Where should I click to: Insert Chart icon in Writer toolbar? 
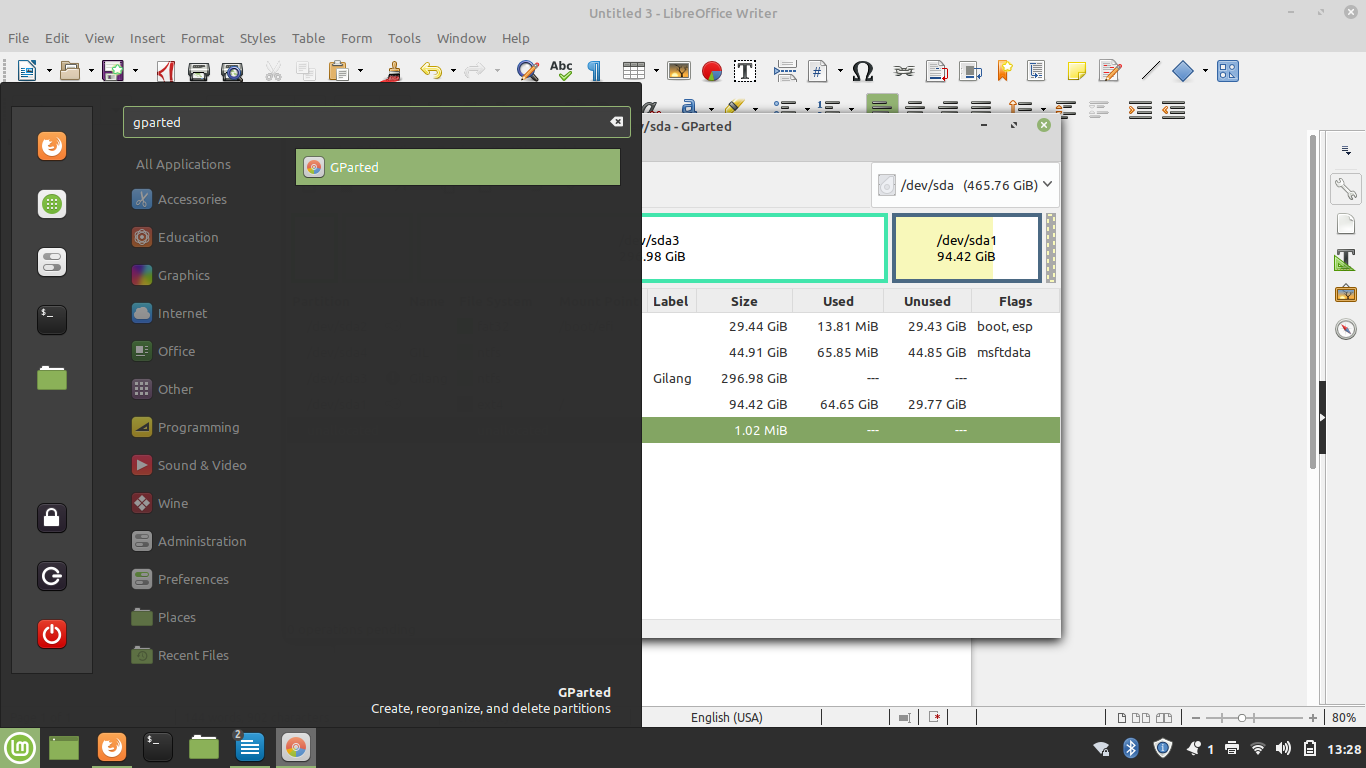[x=712, y=71]
